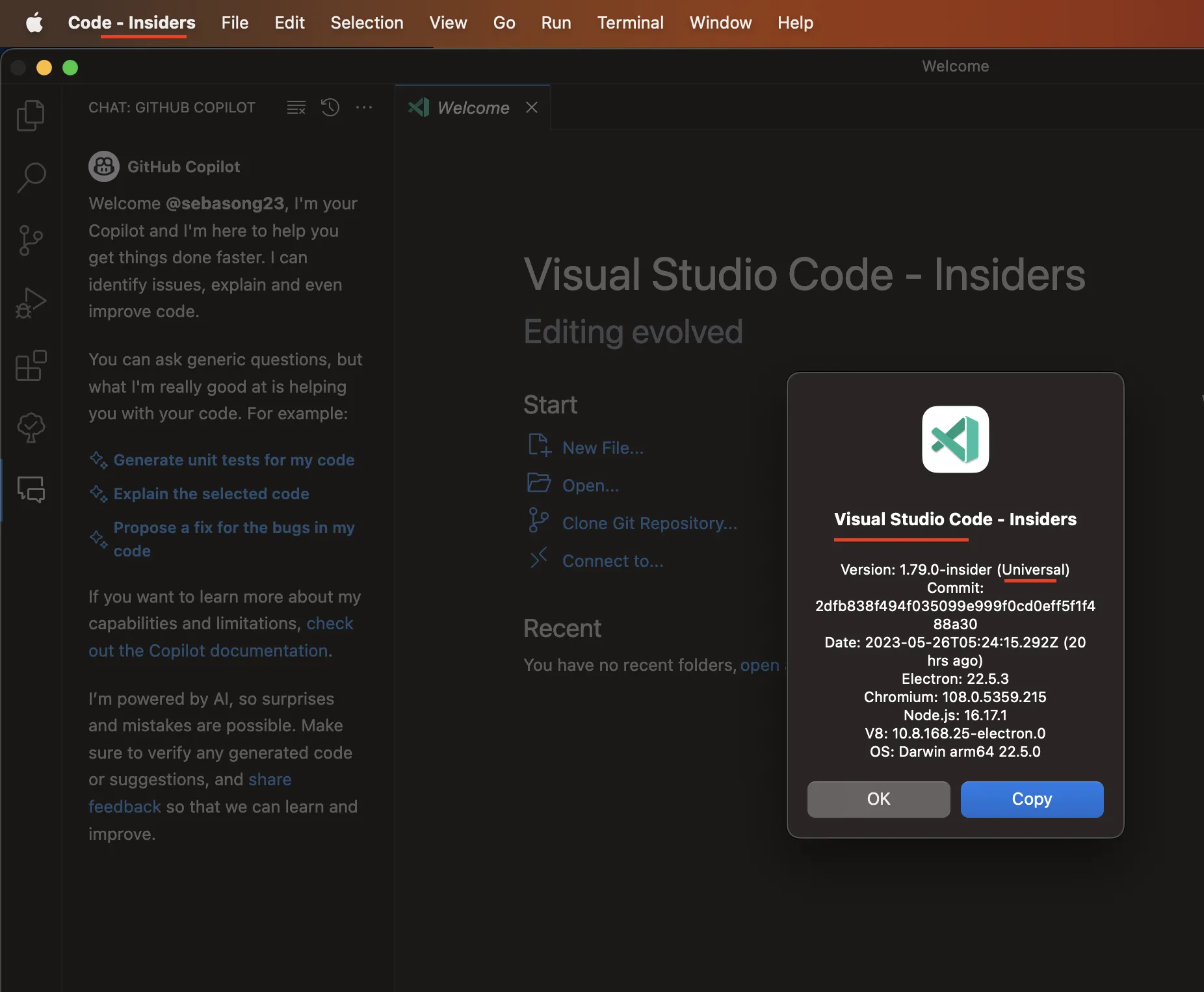Open the Go menu
The width and height of the screenshot is (1204, 992).
[504, 23]
